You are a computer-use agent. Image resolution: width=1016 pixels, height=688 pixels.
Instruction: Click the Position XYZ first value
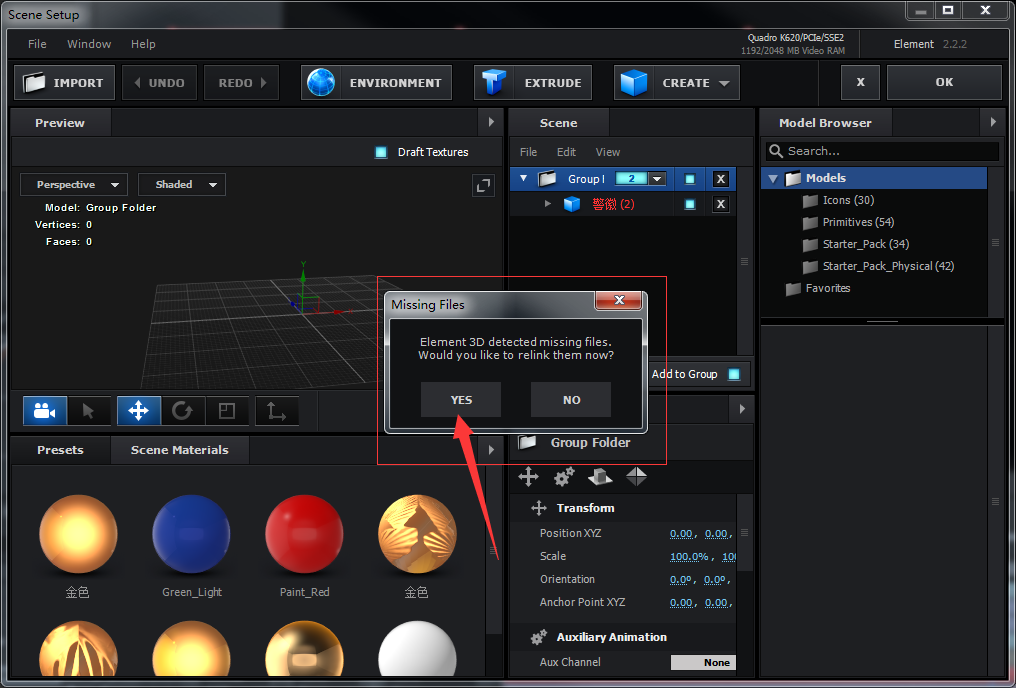tap(681, 533)
